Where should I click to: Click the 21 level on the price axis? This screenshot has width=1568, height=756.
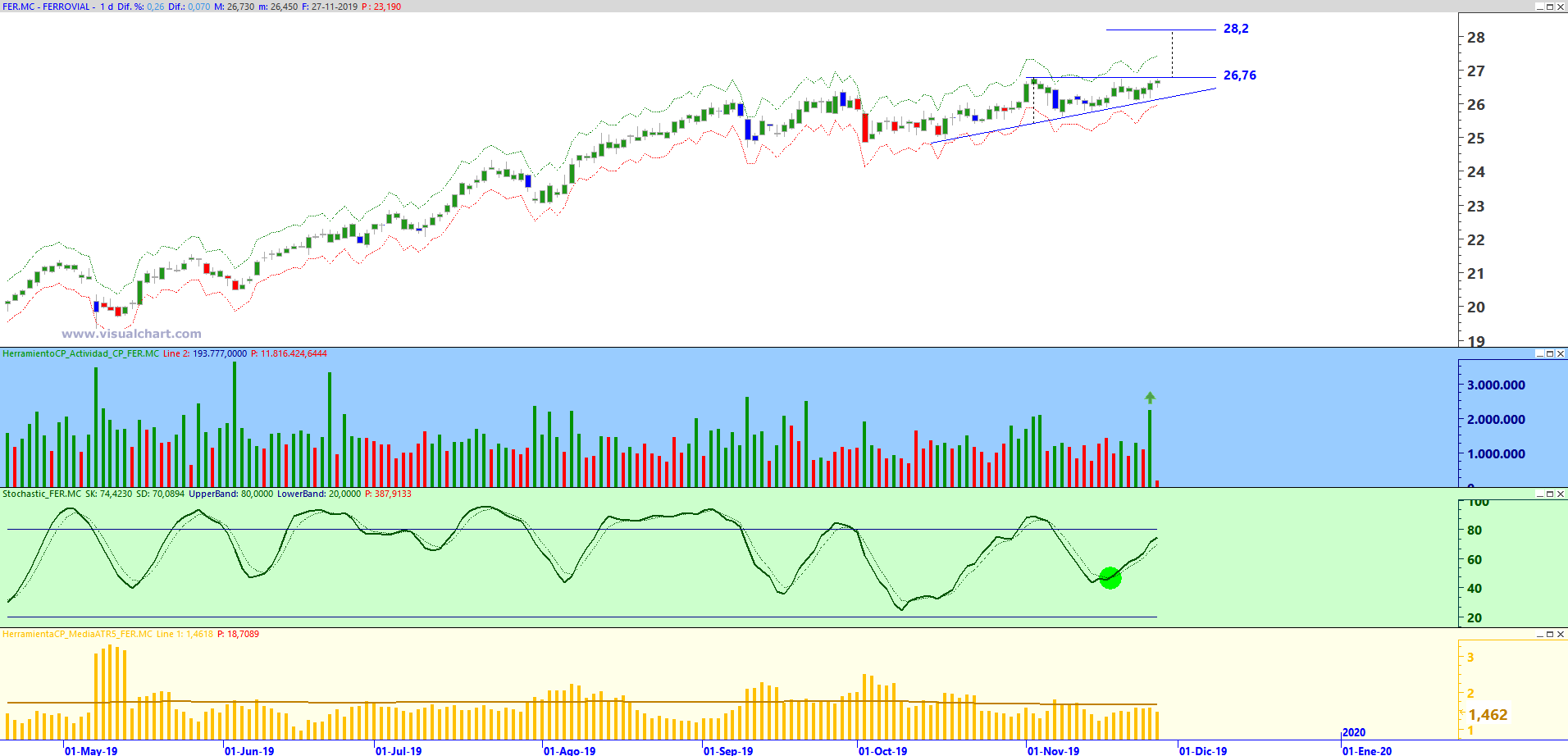1476,274
